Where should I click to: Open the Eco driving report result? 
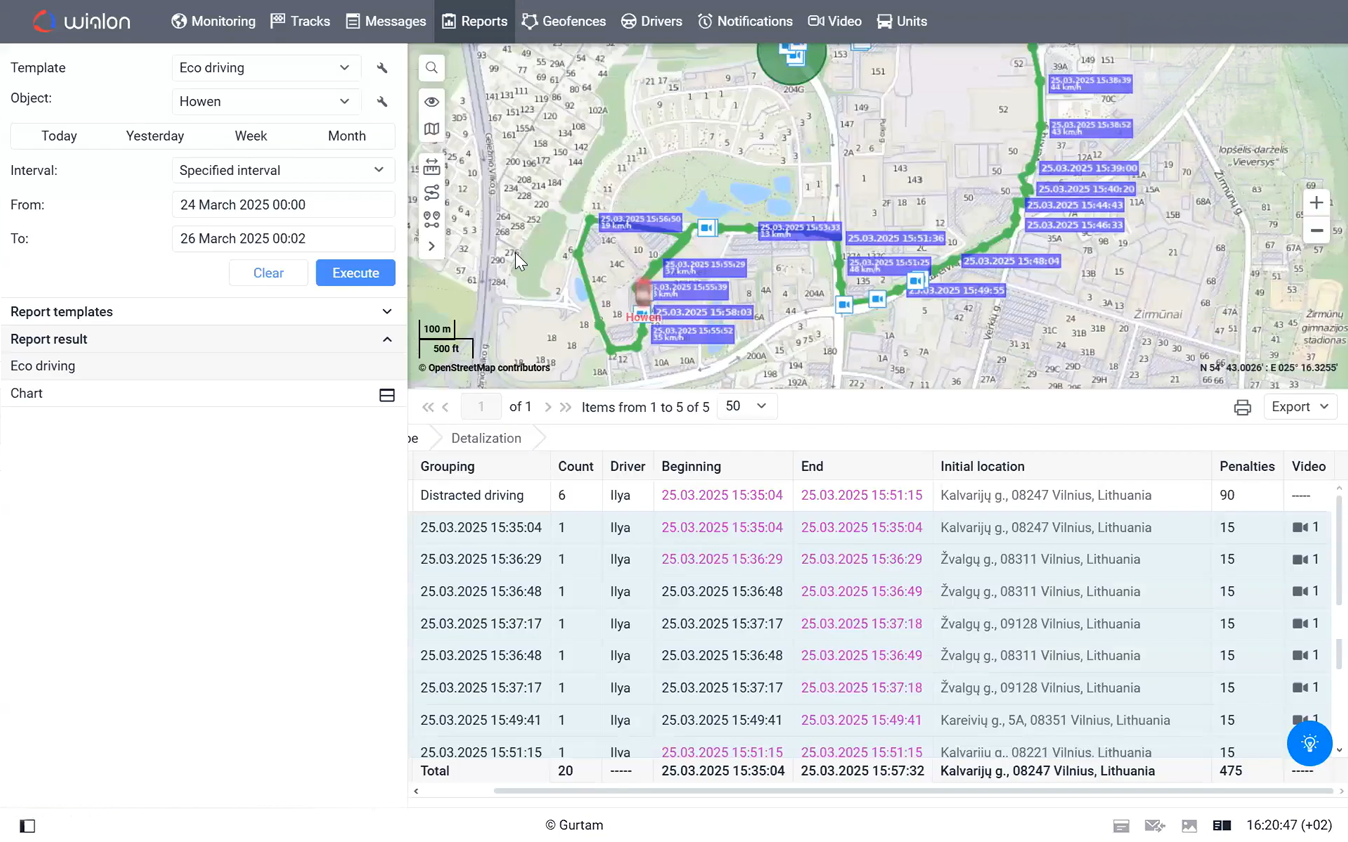click(x=202, y=366)
